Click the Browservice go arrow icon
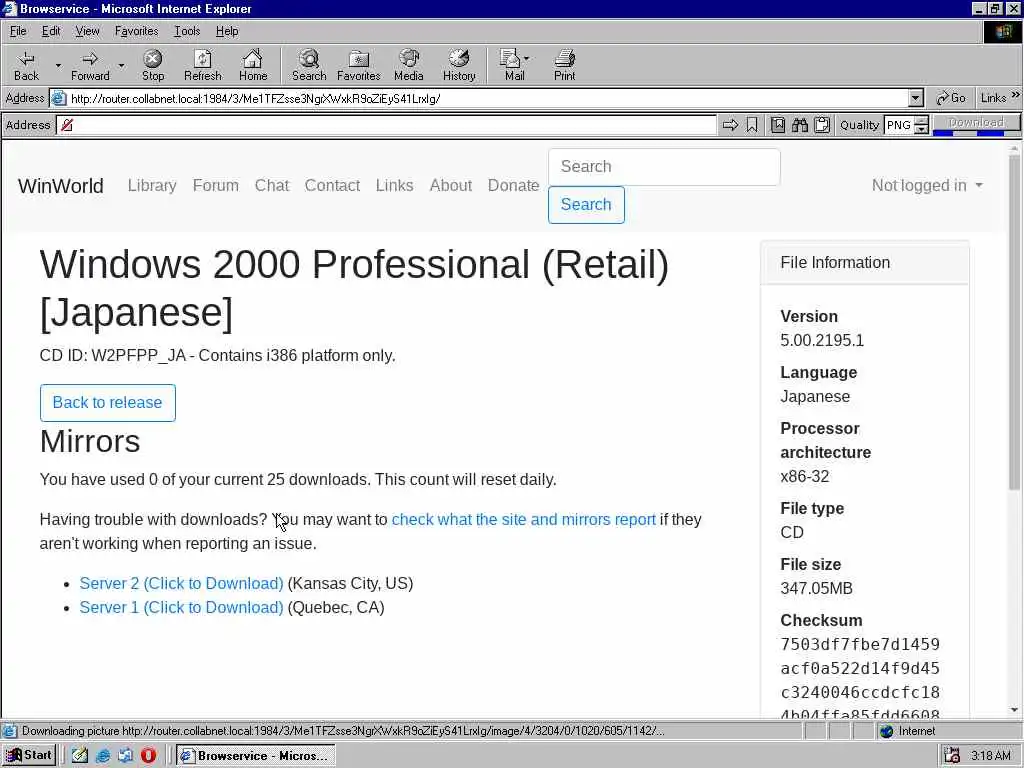Screen dimensions: 1024x768 [x=730, y=125]
